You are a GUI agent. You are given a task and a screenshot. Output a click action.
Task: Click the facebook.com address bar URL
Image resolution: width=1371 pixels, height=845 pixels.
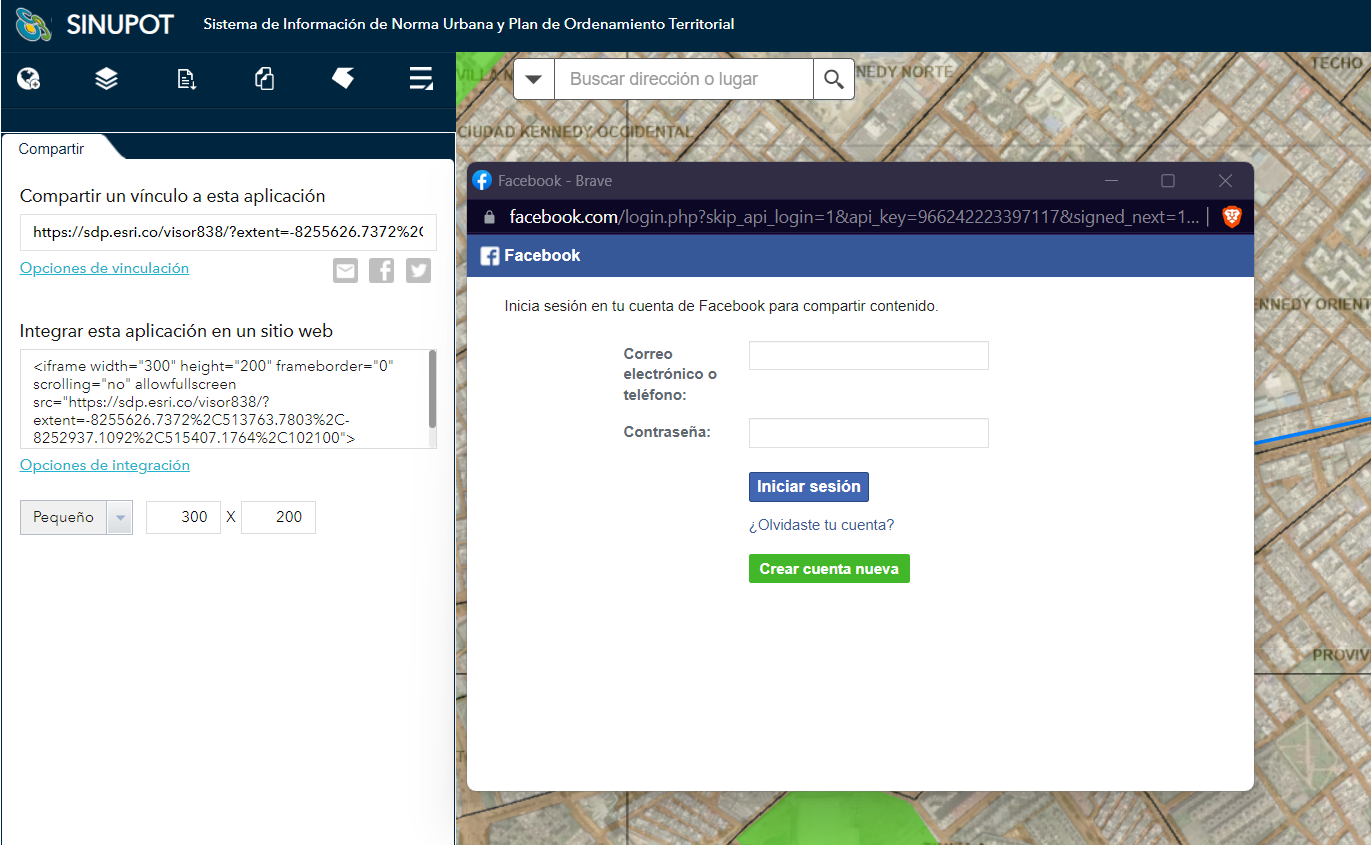[x=853, y=217]
